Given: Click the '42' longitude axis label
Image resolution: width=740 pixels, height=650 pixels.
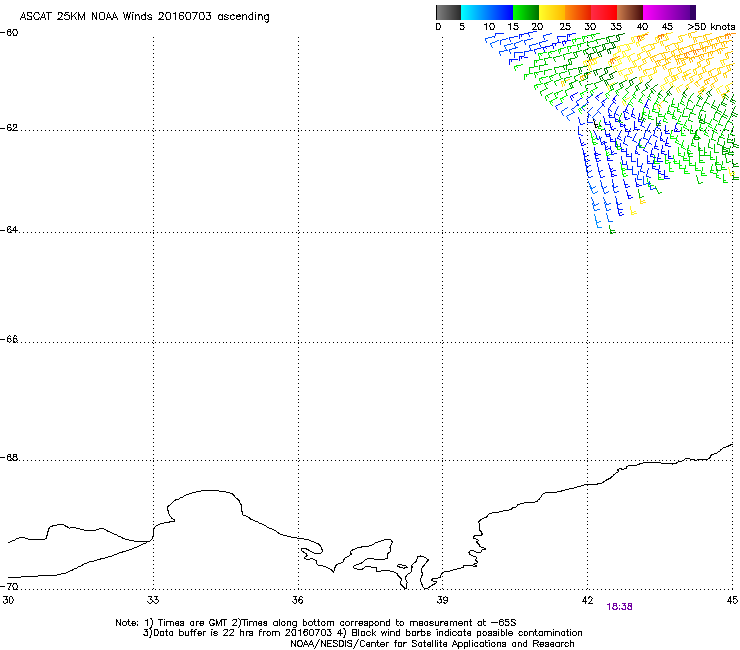Looking at the screenshot, I should coord(587,600).
